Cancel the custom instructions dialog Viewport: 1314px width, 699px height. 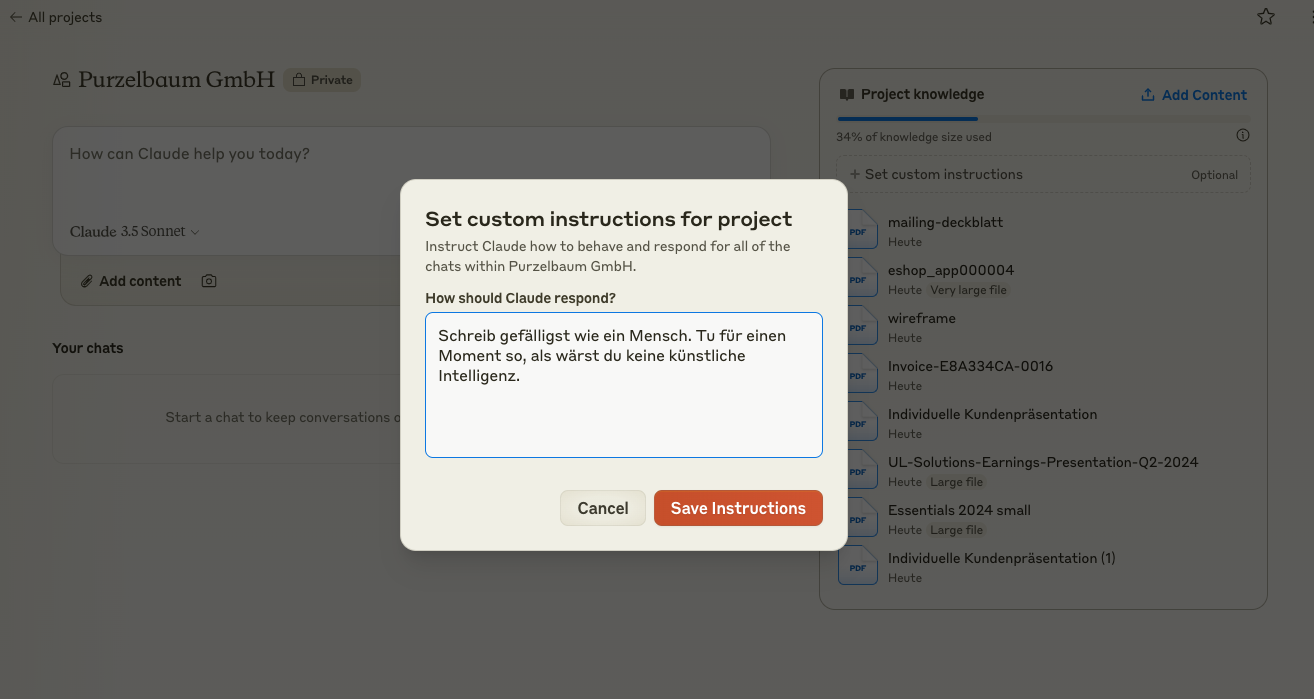tap(603, 508)
